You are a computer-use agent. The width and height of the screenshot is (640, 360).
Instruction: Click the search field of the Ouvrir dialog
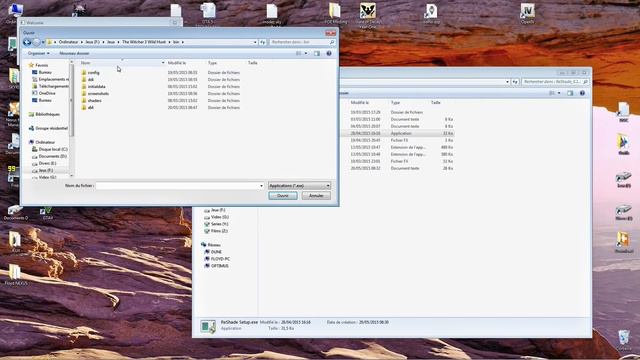tap(302, 42)
